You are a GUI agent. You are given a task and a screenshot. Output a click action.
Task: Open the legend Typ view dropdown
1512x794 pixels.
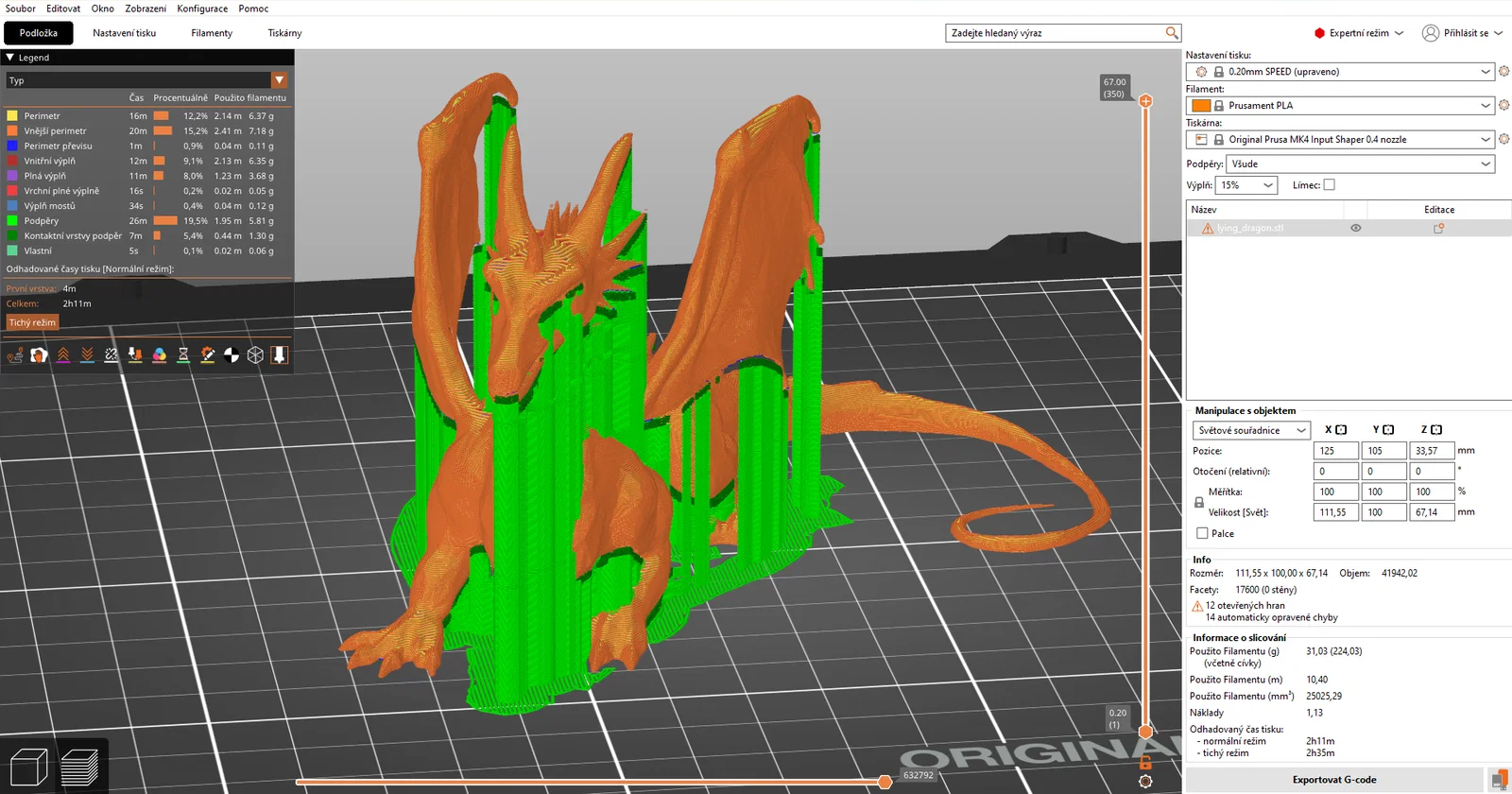click(146, 80)
